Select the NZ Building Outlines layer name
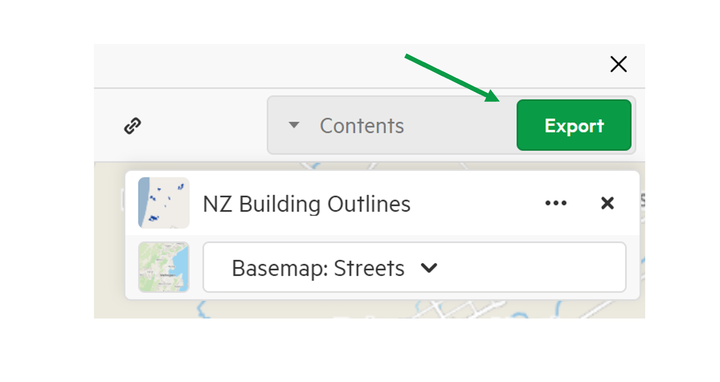The image size is (720, 382). coord(306,204)
